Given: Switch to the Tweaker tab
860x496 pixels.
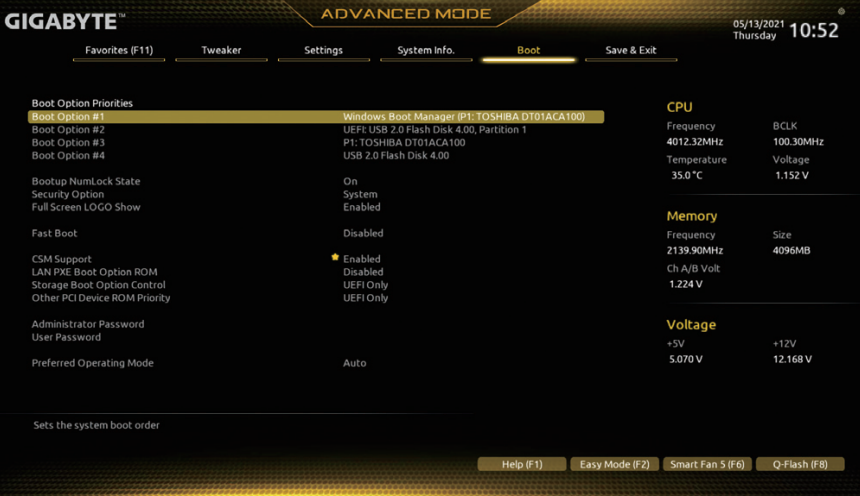Looking at the screenshot, I should [221, 50].
